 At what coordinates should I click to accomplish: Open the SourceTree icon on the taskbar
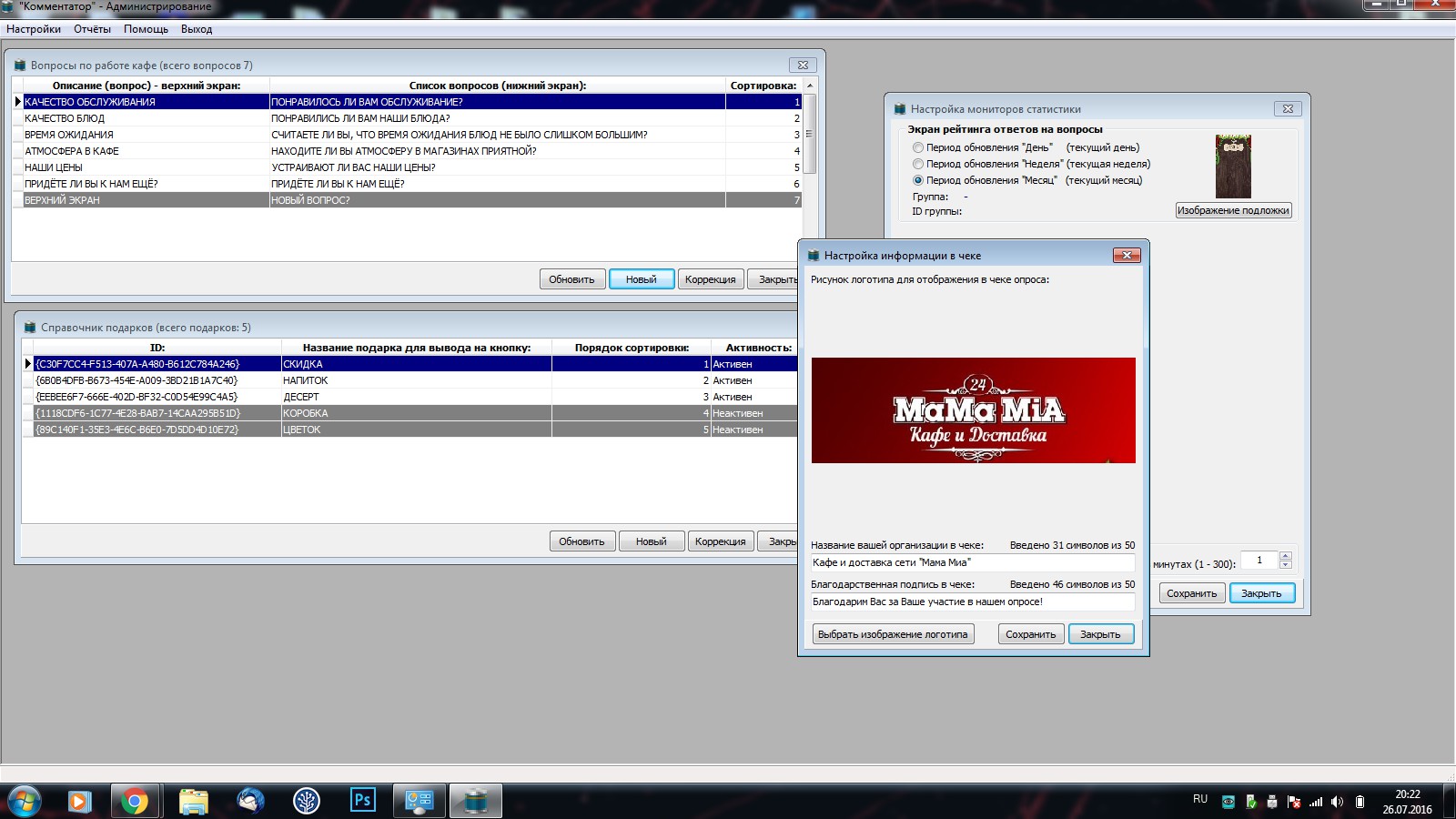click(307, 801)
